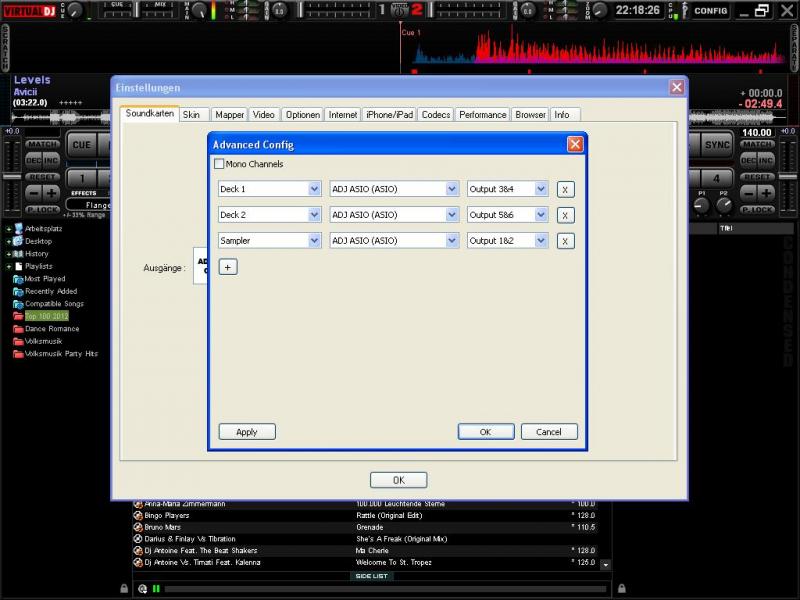This screenshot has height=600, width=800.
Task: Open the Output 3&4 channel dropdown
Action: [x=508, y=189]
